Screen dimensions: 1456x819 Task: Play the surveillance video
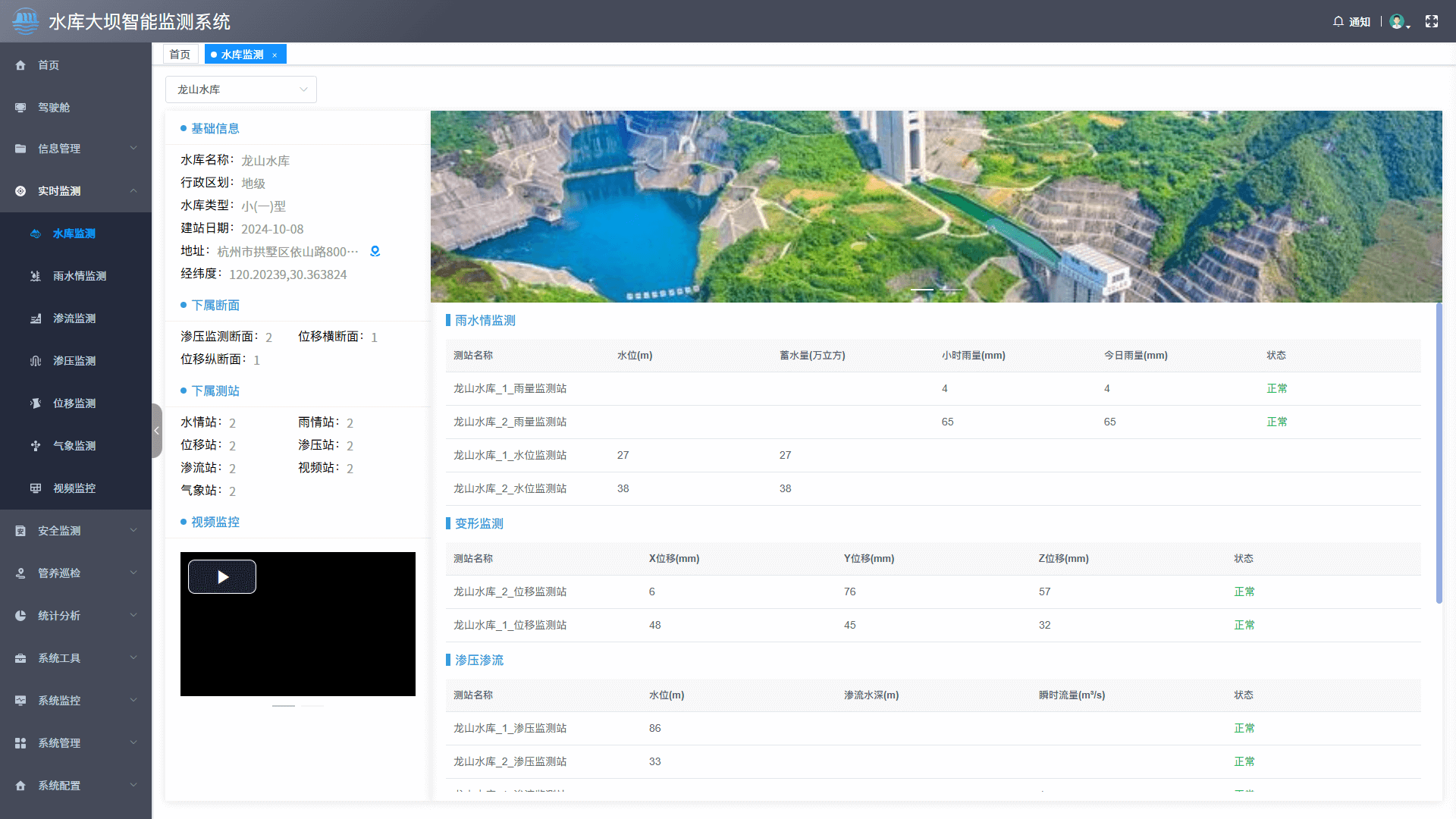[x=222, y=577]
